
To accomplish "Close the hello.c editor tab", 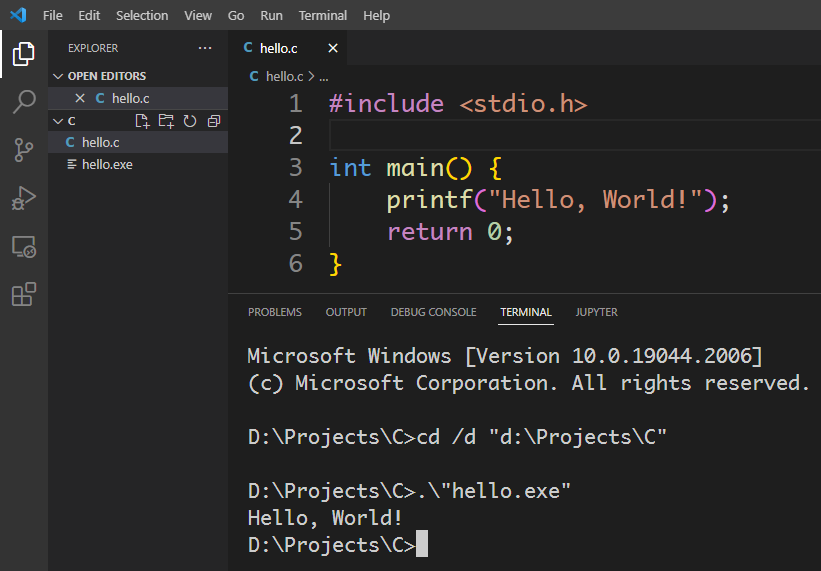I will coord(333,48).
